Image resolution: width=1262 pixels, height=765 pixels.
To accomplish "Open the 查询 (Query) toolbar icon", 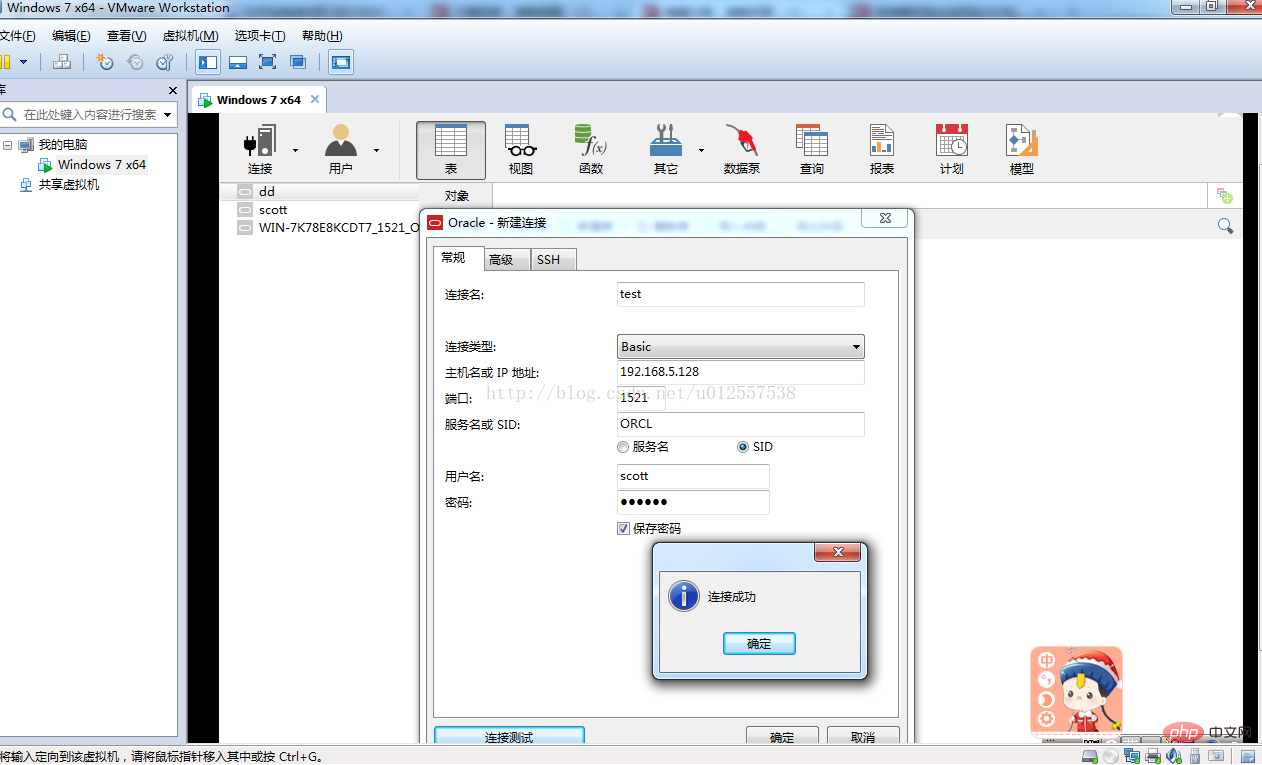I will click(x=812, y=150).
